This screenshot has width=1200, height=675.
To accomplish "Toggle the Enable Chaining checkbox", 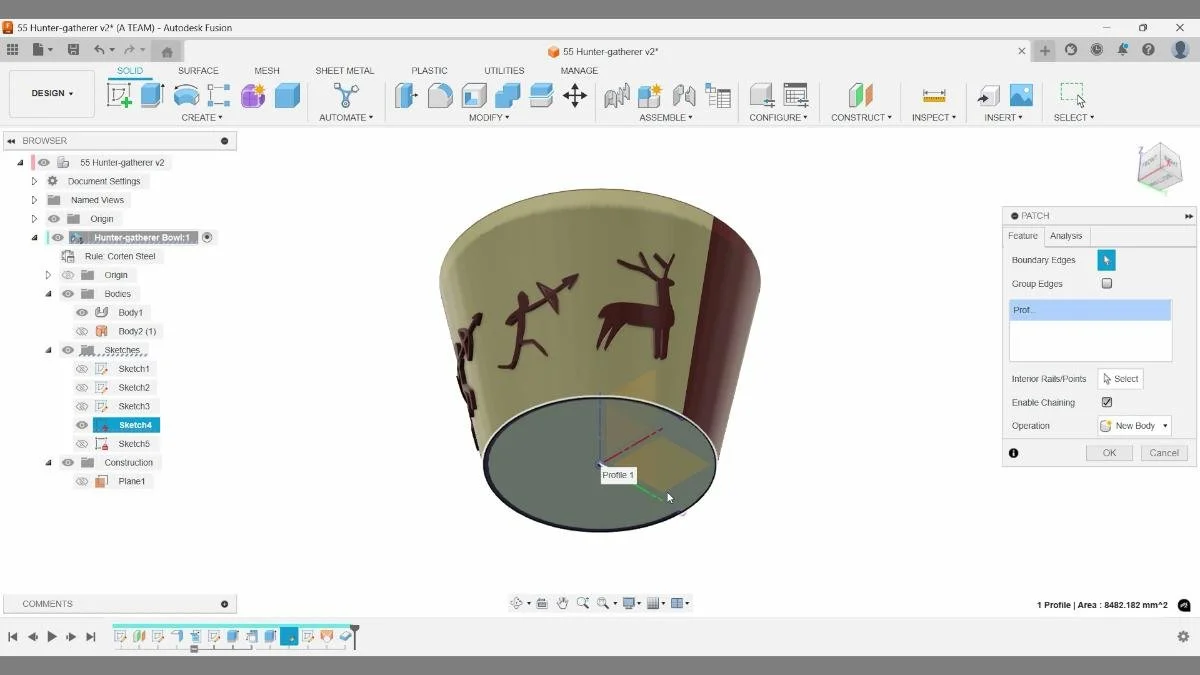I will click(x=1106, y=401).
